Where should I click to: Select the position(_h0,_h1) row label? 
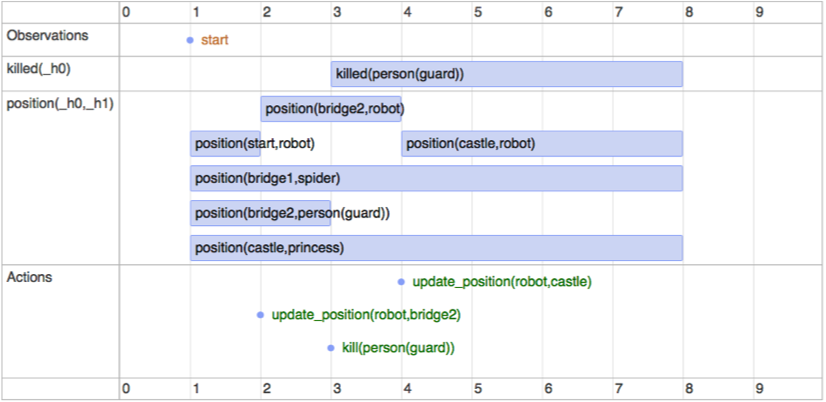coord(60,104)
